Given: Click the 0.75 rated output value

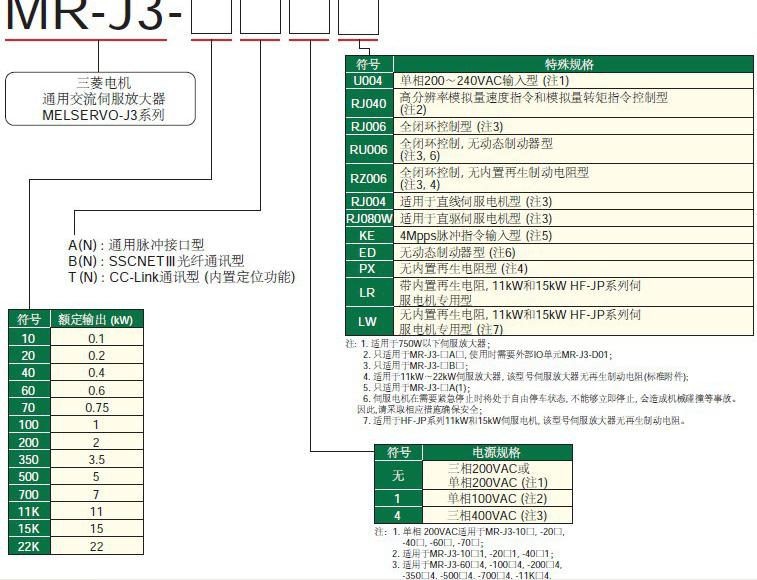Looking at the screenshot, I should pyautogui.click(x=97, y=408).
